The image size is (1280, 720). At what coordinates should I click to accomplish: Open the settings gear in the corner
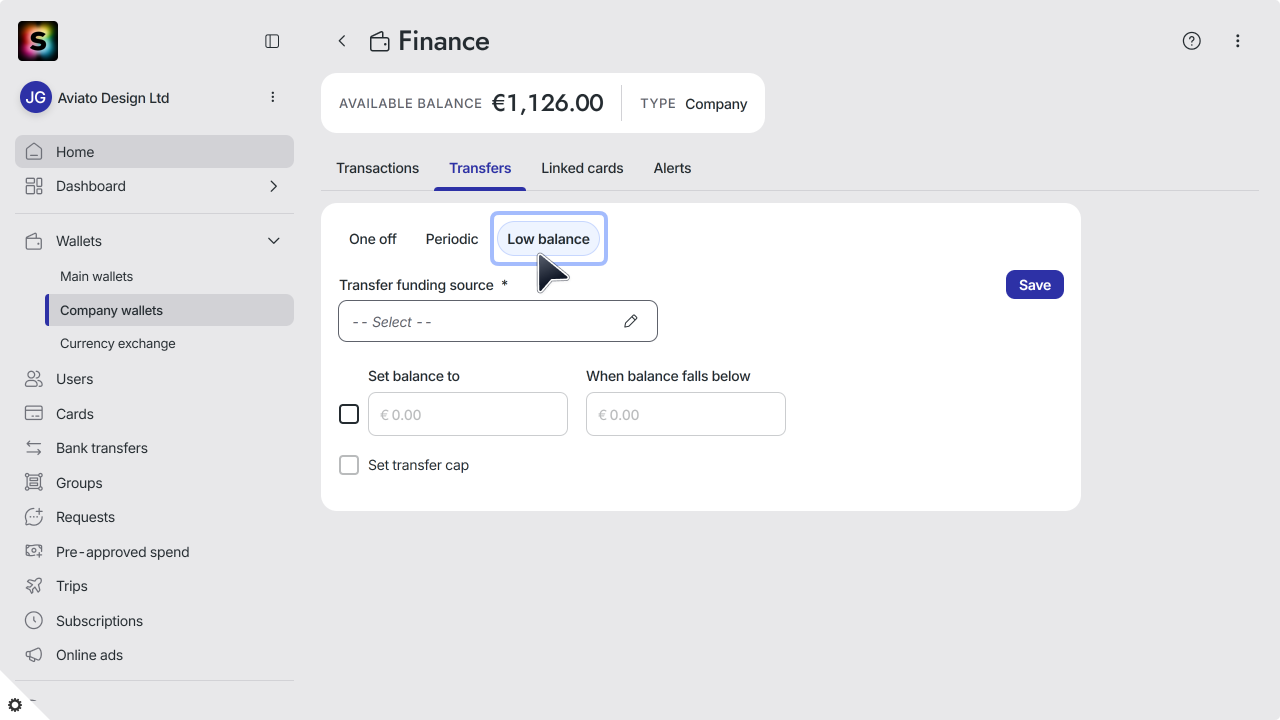15,705
